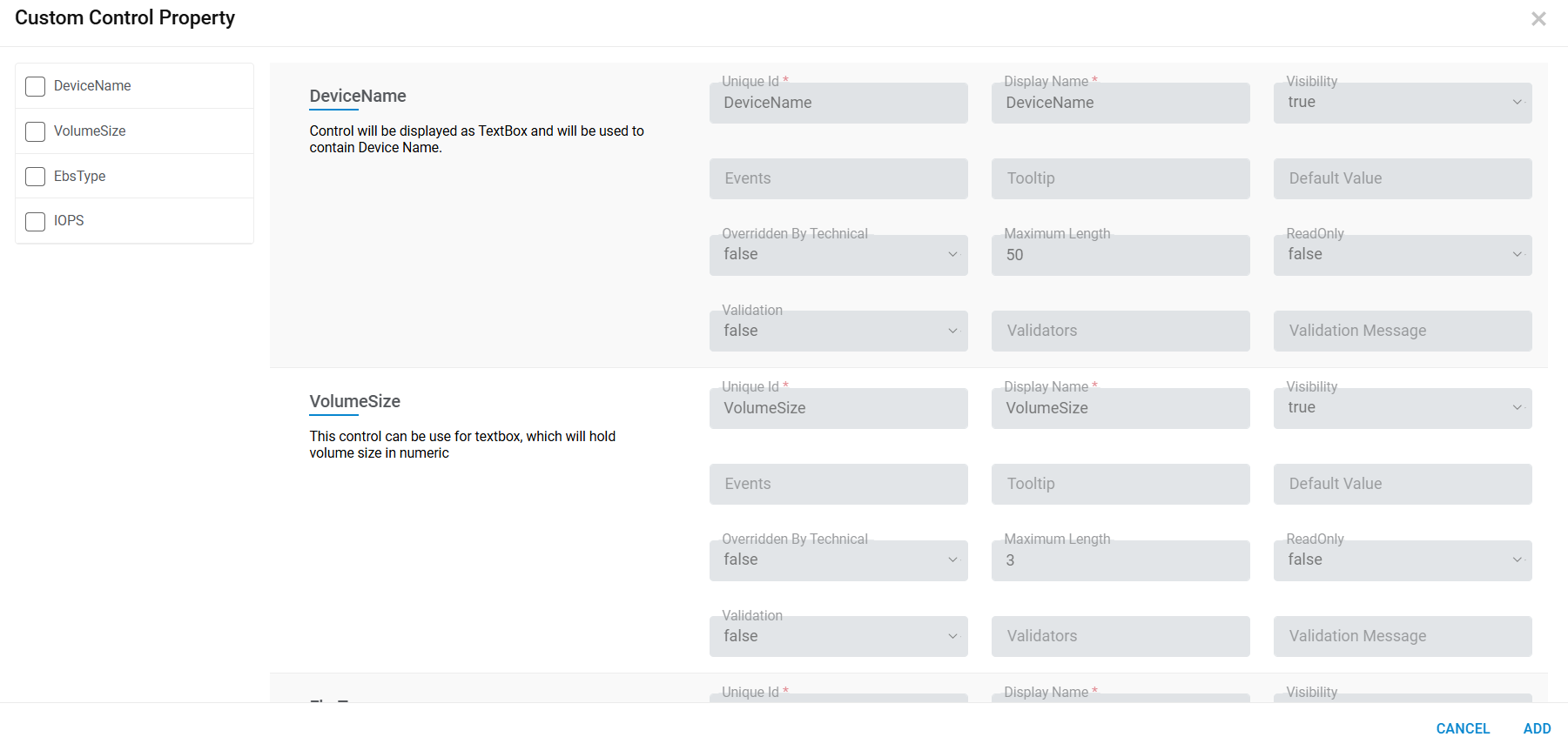Focus VolumeSize Default Value field

pyautogui.click(x=1402, y=484)
